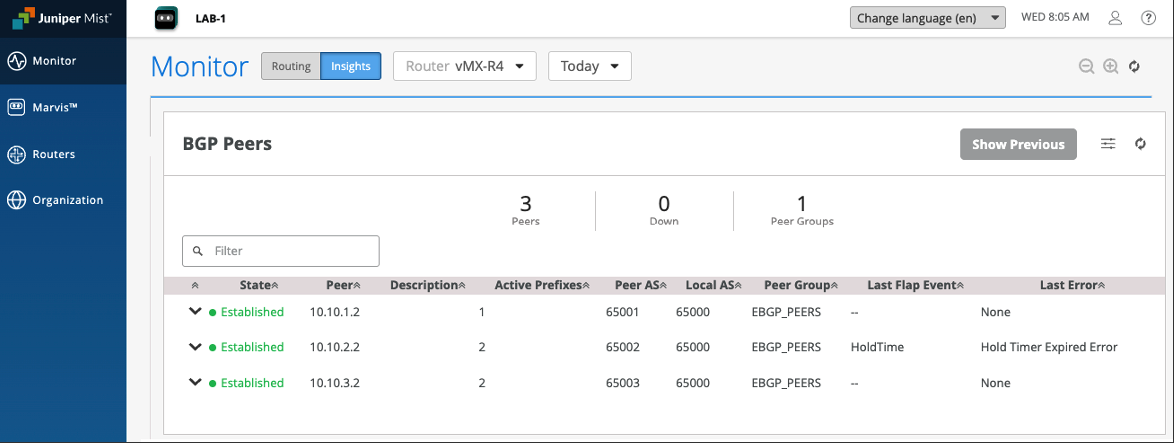The height and width of the screenshot is (444, 1175).
Task: Expand the row for peer 10.10.1.2
Action: pyautogui.click(x=195, y=312)
